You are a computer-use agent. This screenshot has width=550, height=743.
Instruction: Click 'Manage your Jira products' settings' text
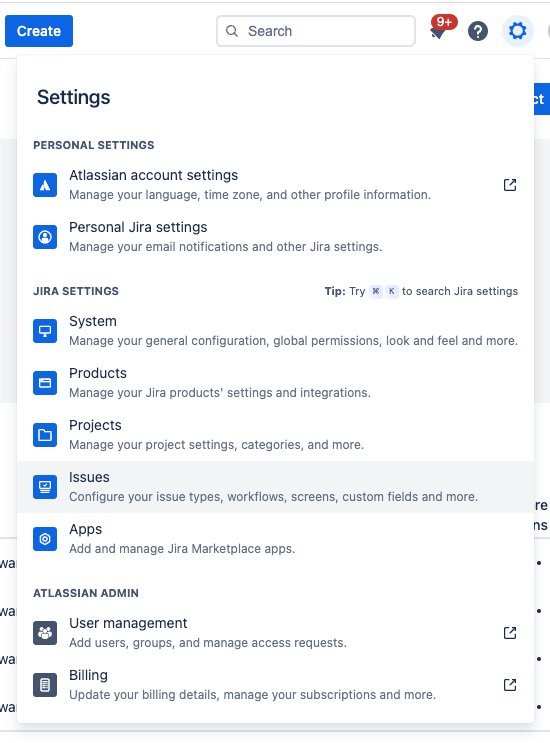(x=220, y=393)
